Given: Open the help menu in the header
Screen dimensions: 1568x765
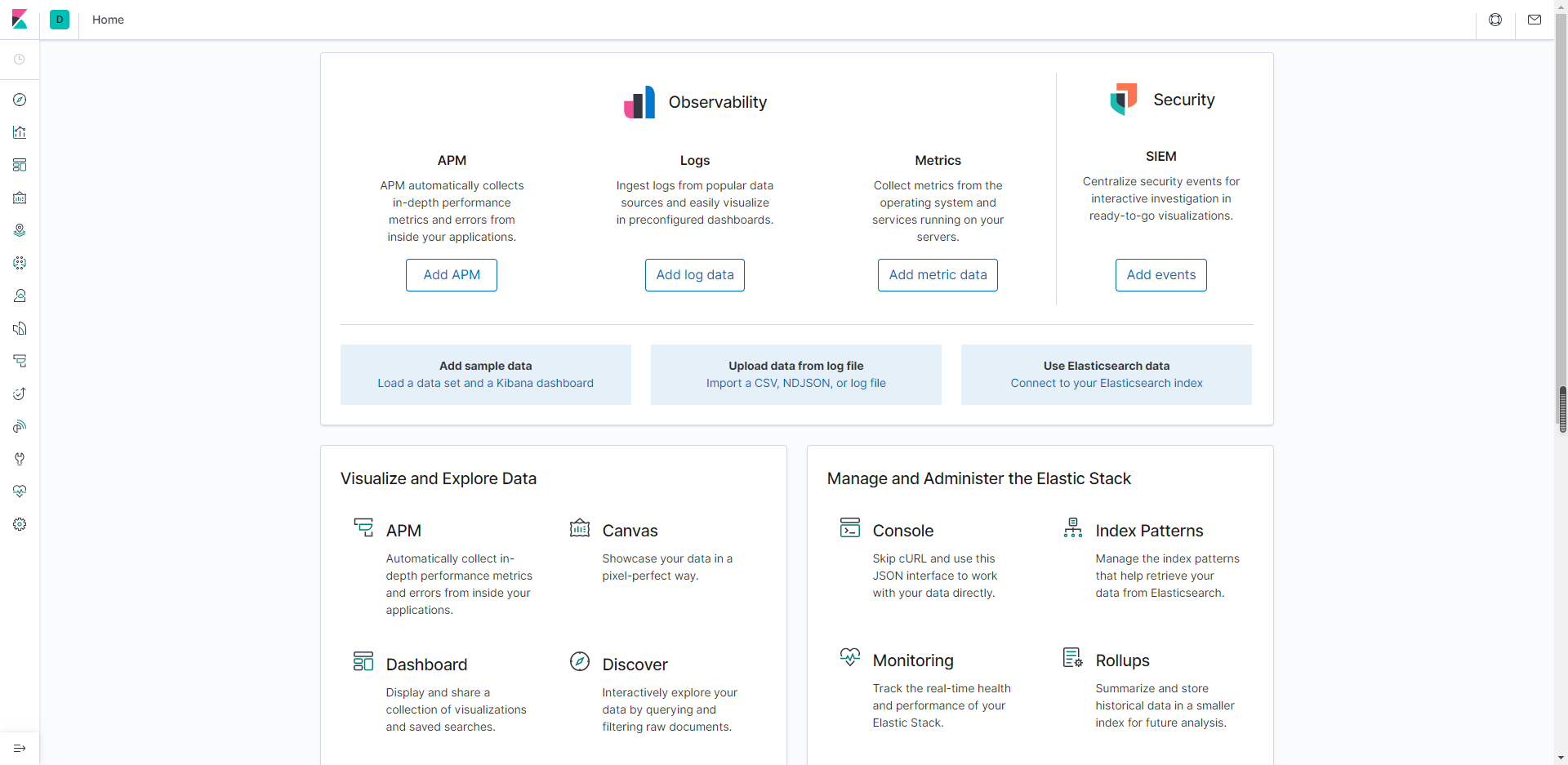Looking at the screenshot, I should point(1495,20).
